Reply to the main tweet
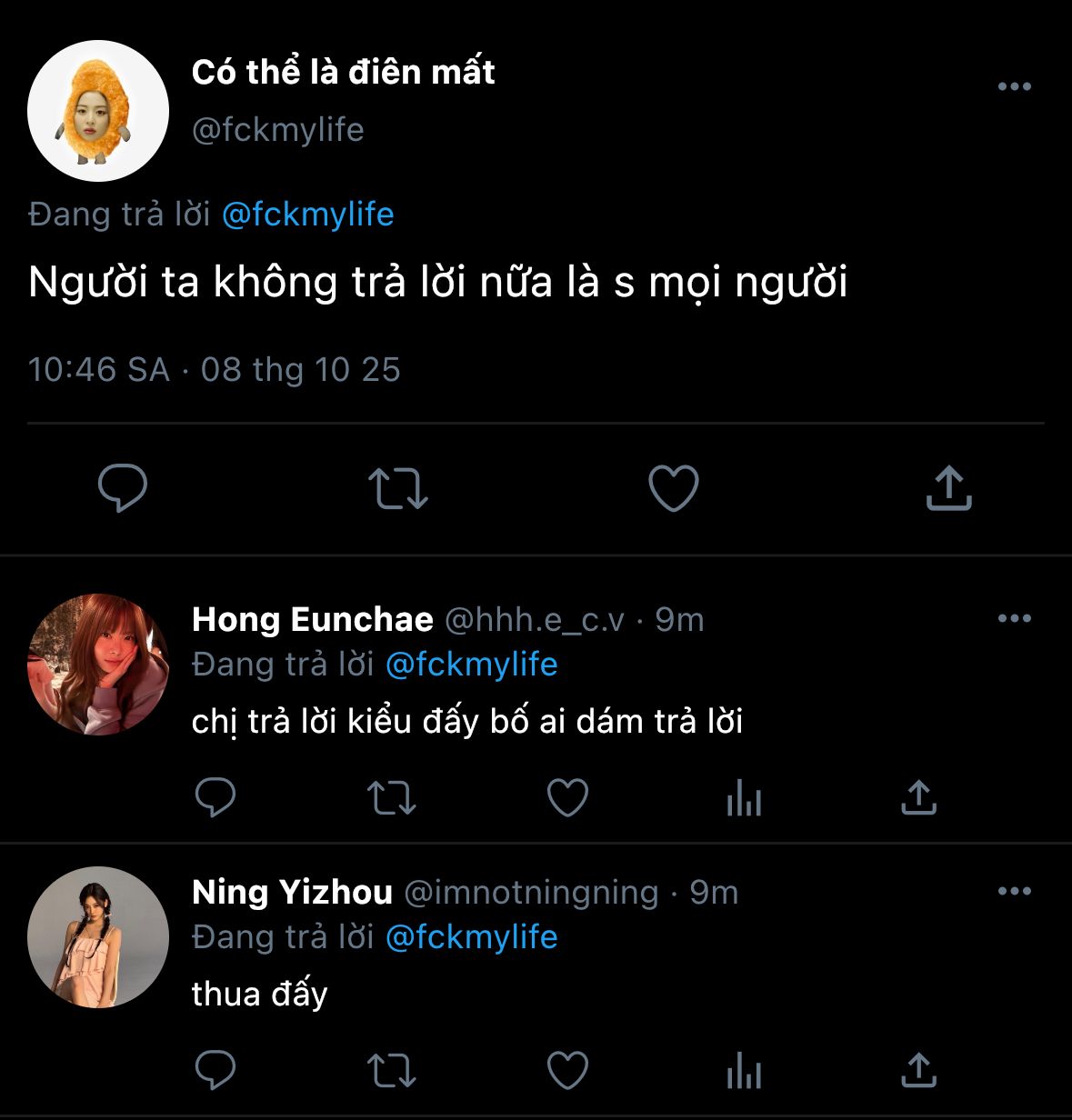This screenshot has height=1120, width=1072. (x=123, y=487)
